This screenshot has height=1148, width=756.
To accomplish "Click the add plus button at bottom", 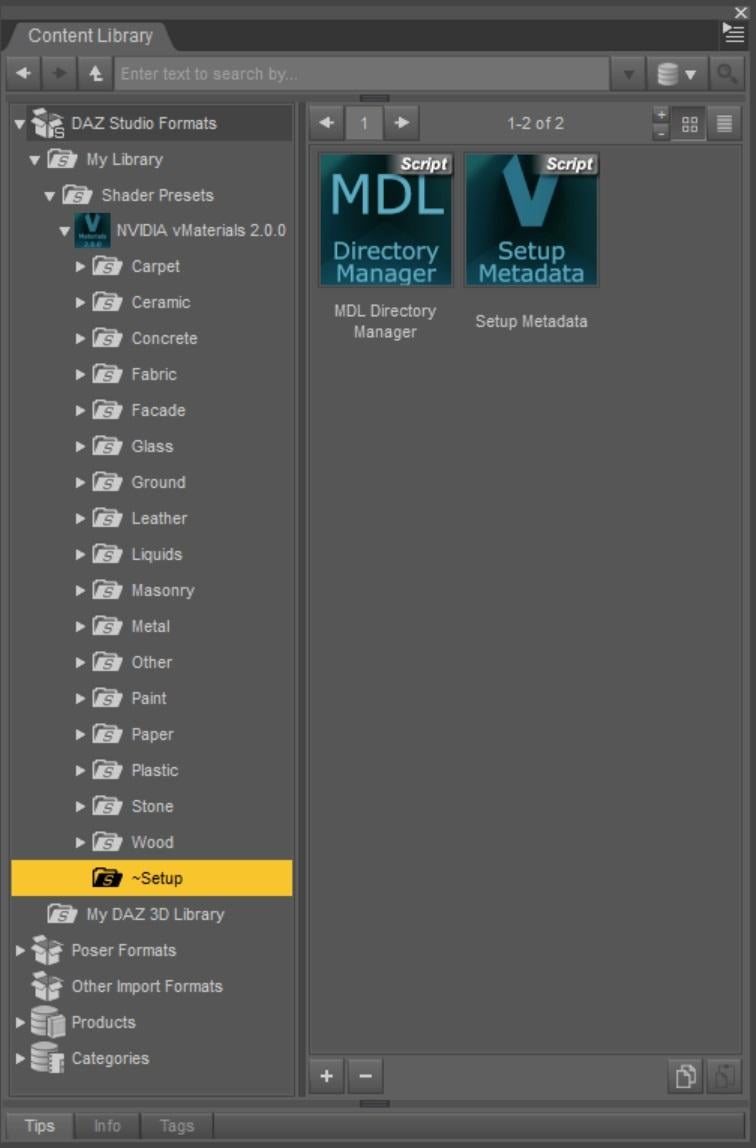I will point(326,1076).
